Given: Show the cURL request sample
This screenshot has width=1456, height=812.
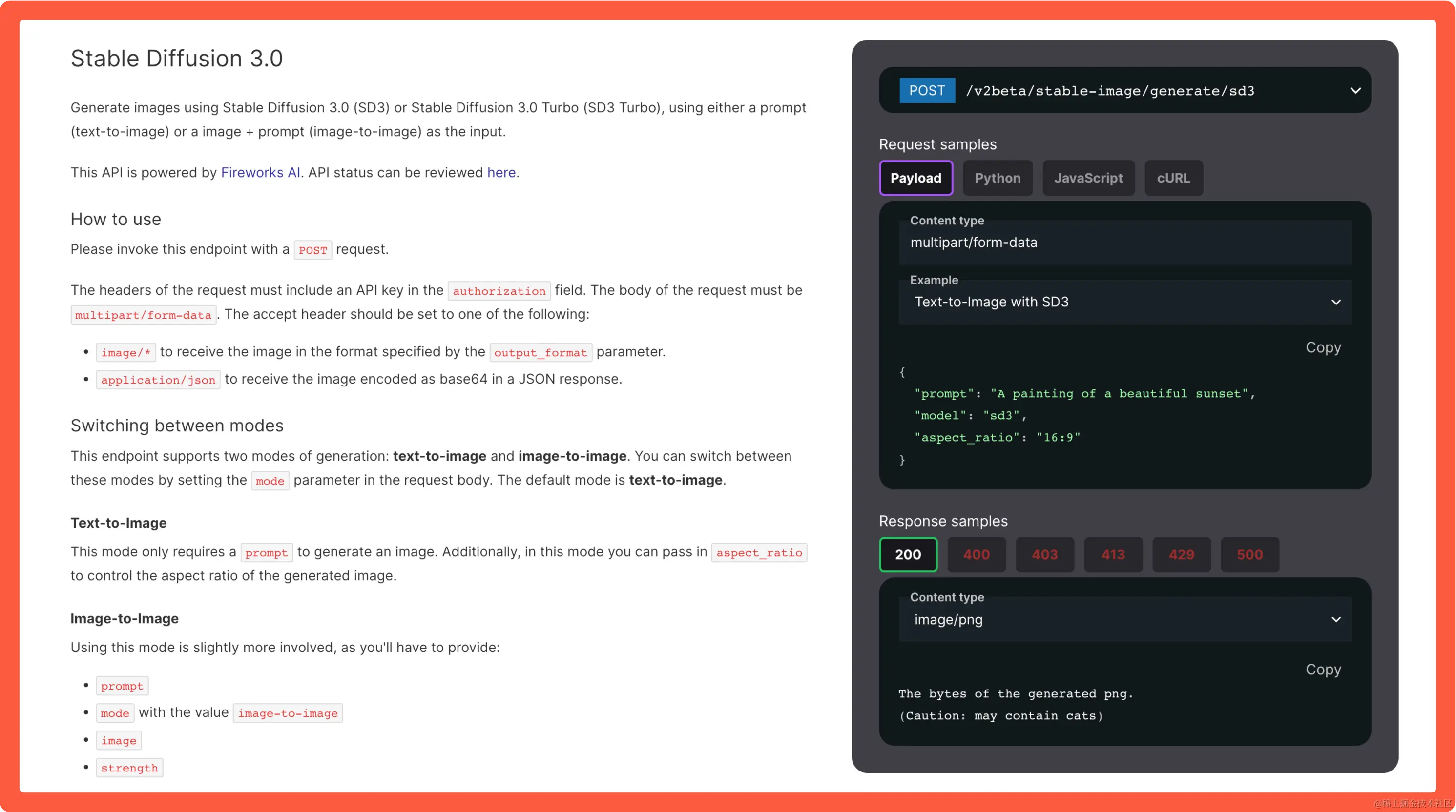Looking at the screenshot, I should (x=1173, y=178).
